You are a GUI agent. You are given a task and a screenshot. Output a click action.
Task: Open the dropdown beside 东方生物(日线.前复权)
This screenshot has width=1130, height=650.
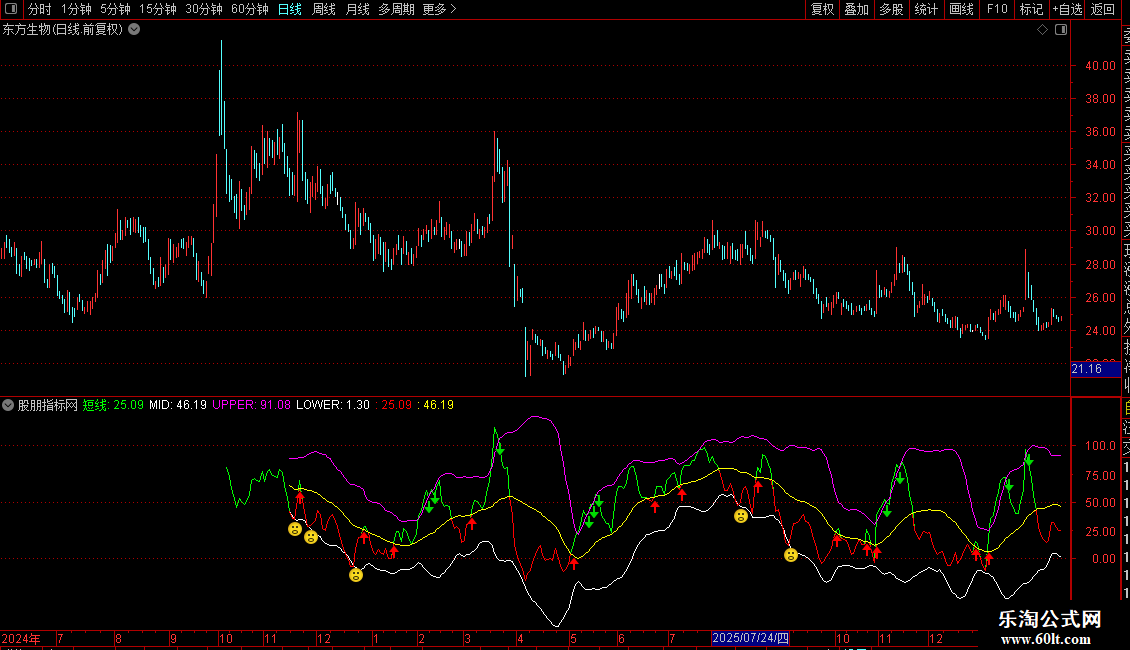point(134,30)
